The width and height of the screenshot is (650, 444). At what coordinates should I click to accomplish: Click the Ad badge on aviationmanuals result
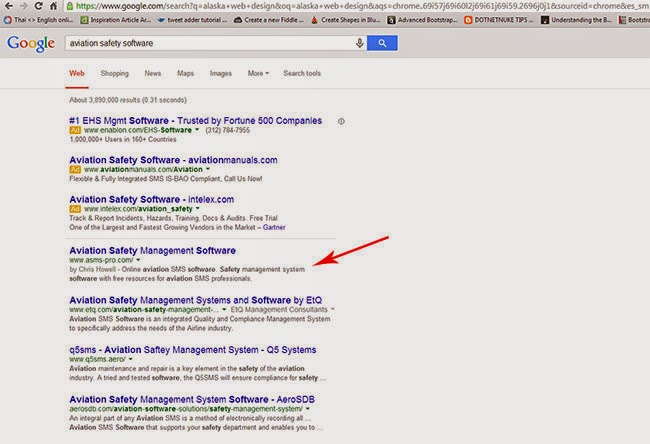point(75,170)
